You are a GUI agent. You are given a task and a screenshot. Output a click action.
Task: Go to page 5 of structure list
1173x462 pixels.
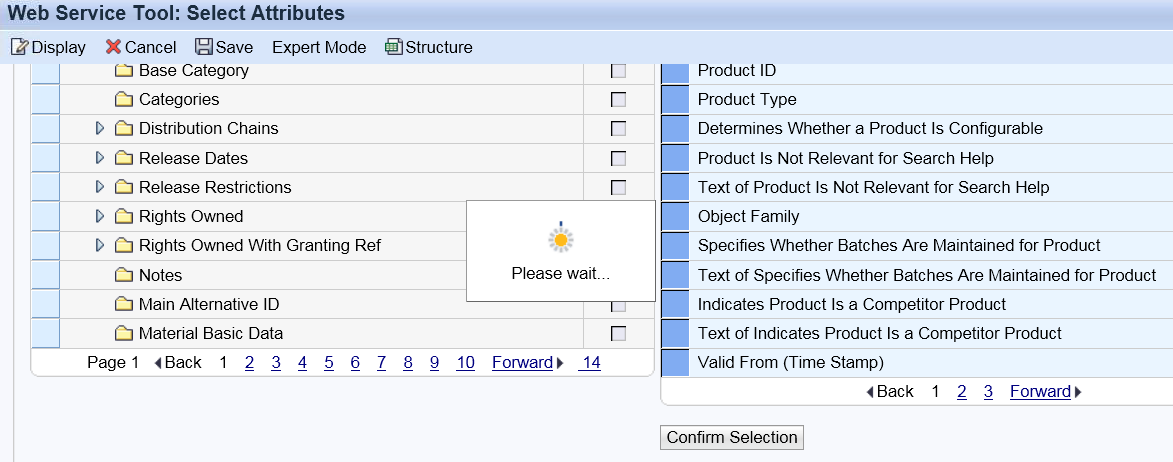[328, 363]
